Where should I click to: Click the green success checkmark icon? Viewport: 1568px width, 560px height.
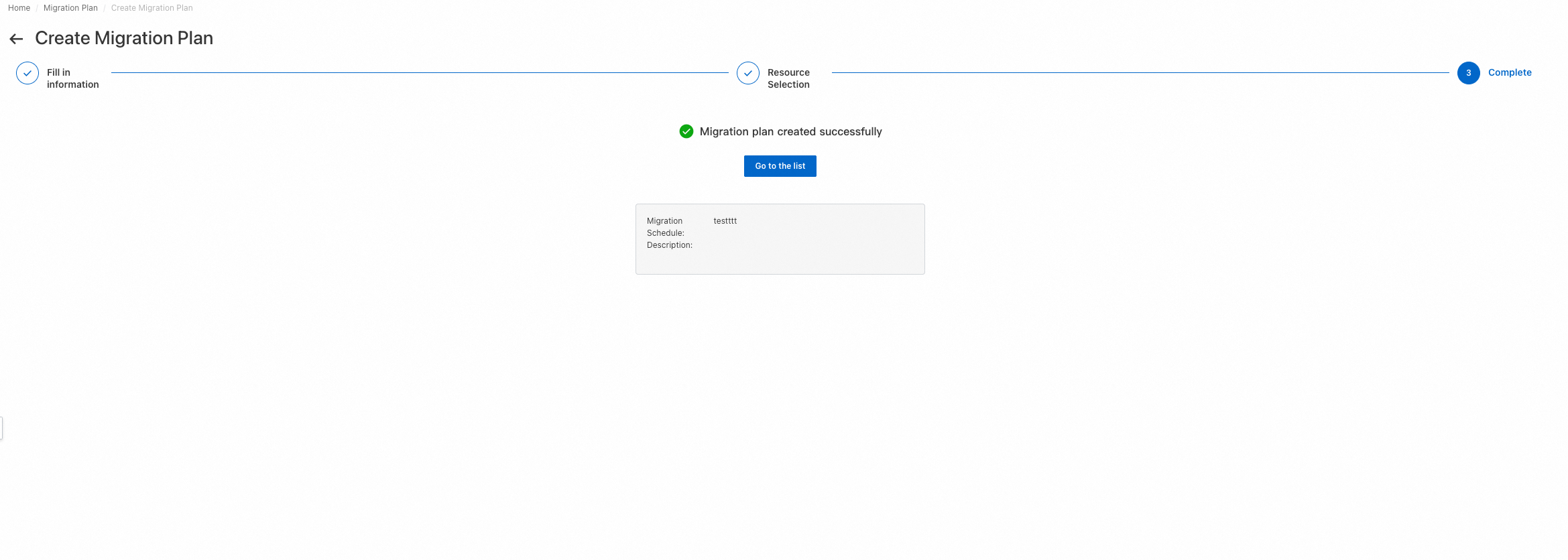coord(686,131)
